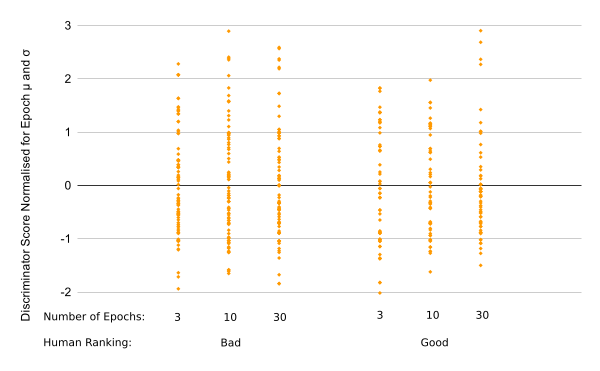Click the highest point in Bad 10-epoch column
This screenshot has height=371, width=600.
click(229, 31)
